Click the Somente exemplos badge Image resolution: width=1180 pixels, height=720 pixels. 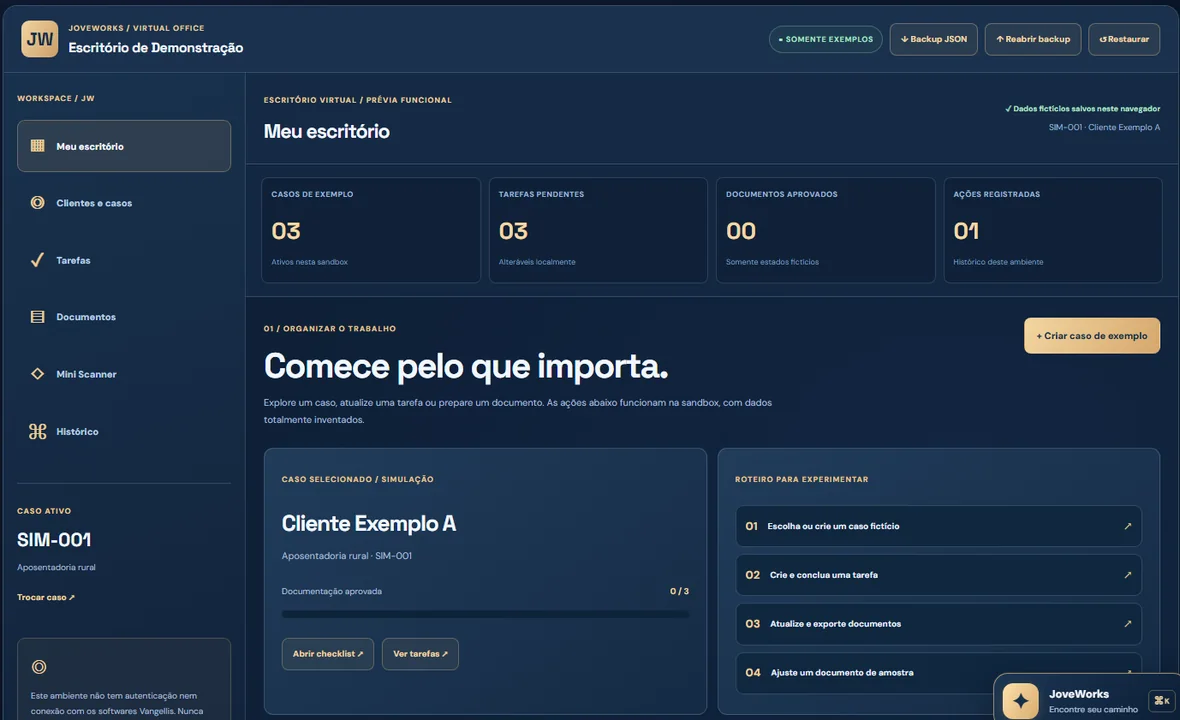click(826, 39)
